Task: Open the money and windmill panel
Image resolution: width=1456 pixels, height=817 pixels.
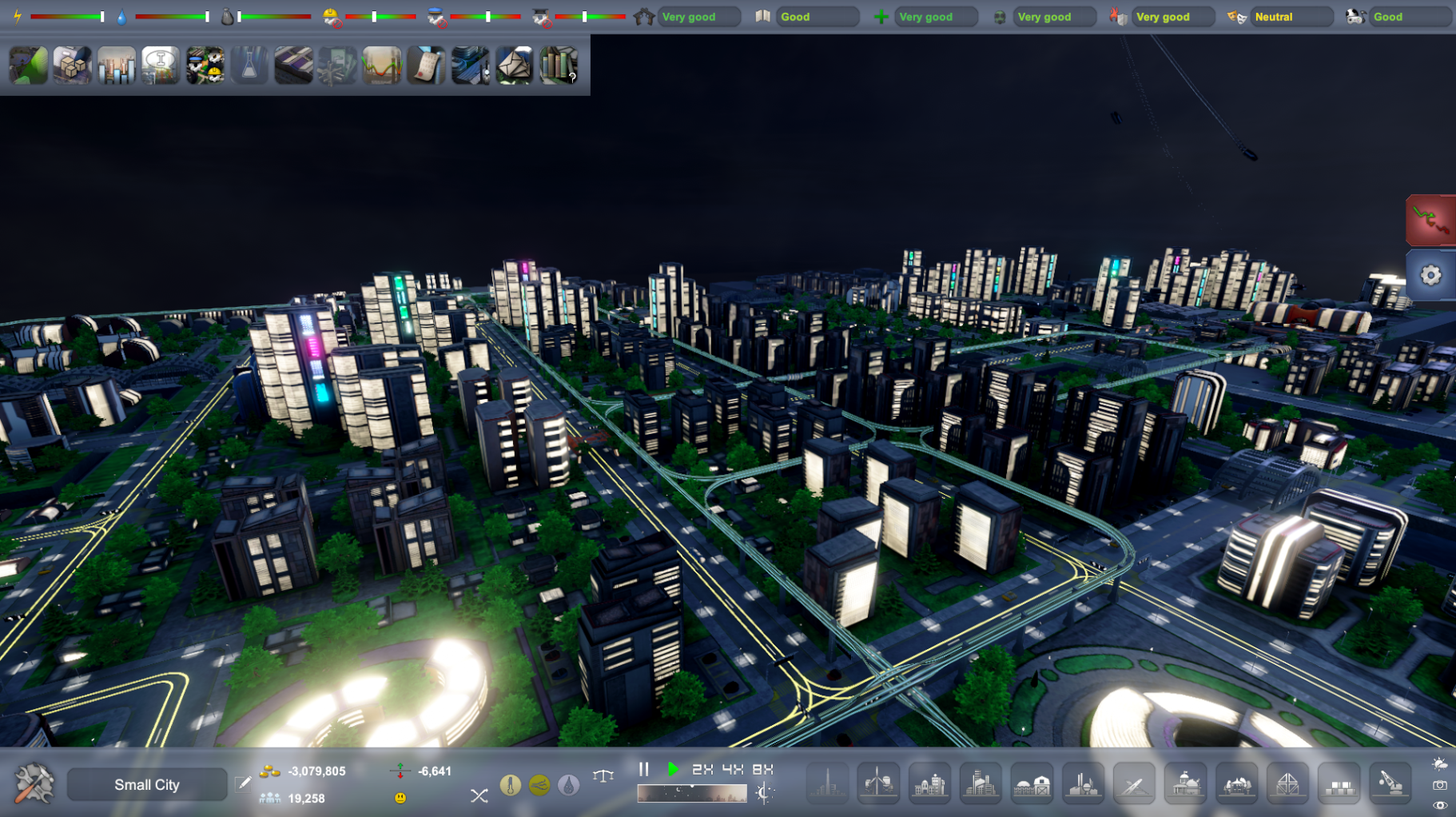Action: (337, 65)
